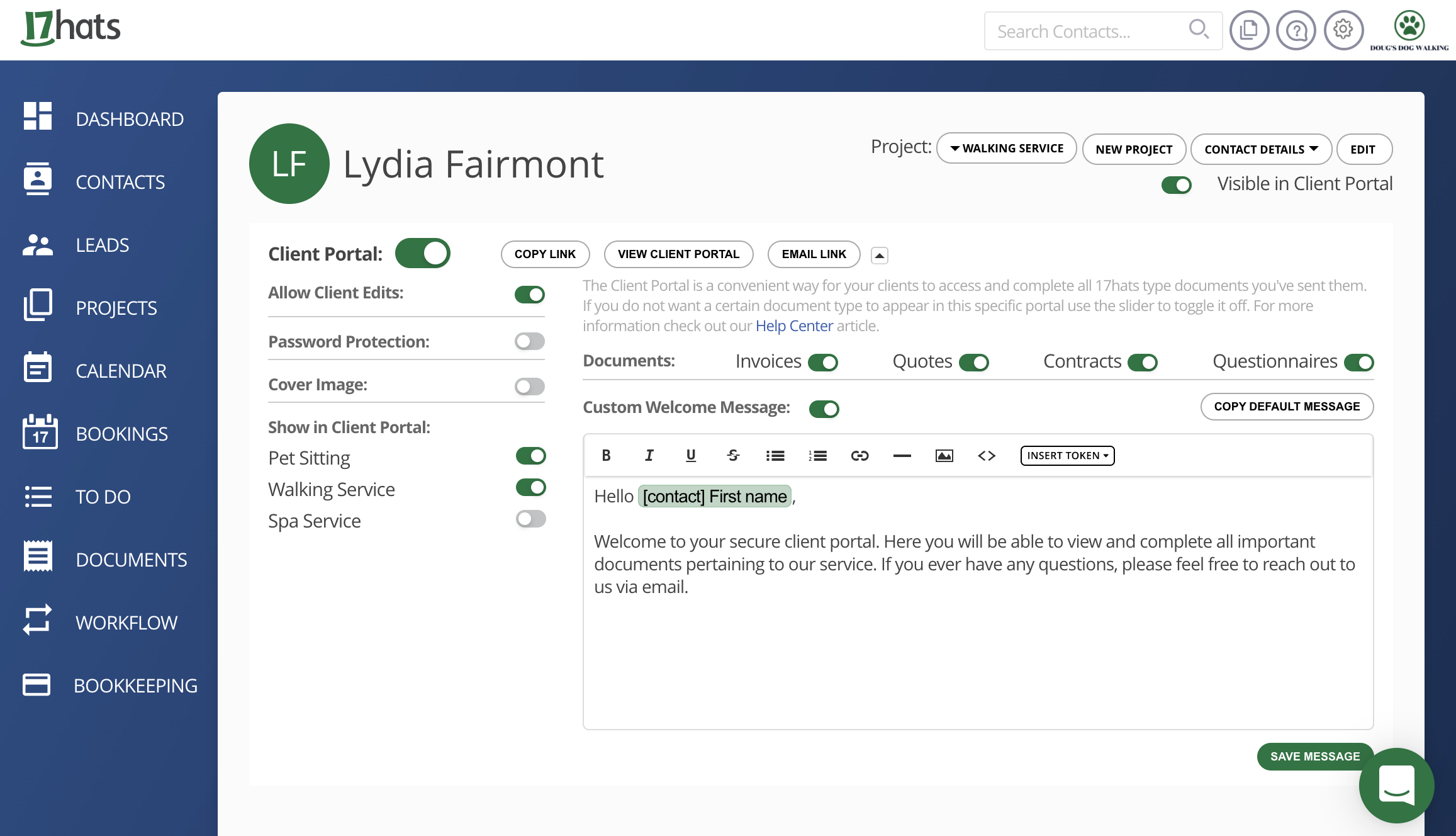The width and height of the screenshot is (1456, 836).
Task: Open the Help Center link
Action: (x=794, y=325)
